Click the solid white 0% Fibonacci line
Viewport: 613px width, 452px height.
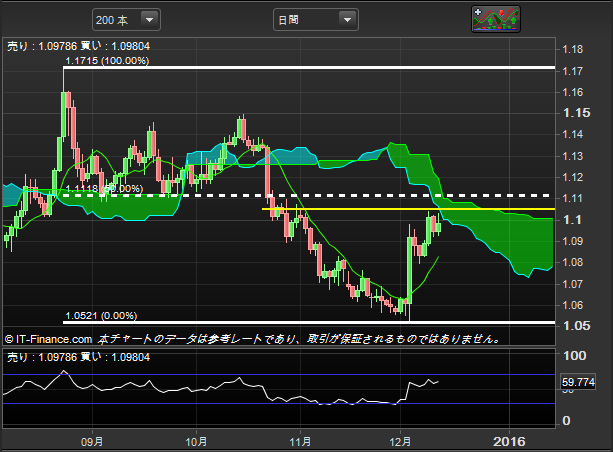point(309,323)
